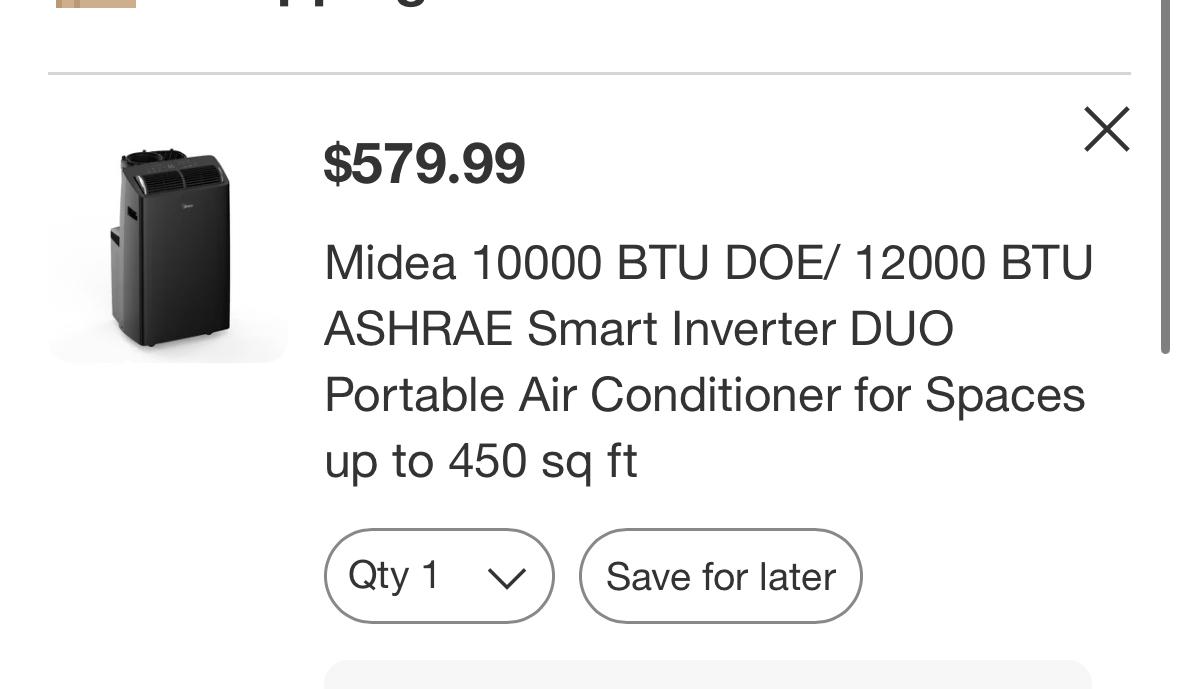Click the vertical scrollbar thumb on the right edge
Screen dimensions: 1179x689
1164,180
